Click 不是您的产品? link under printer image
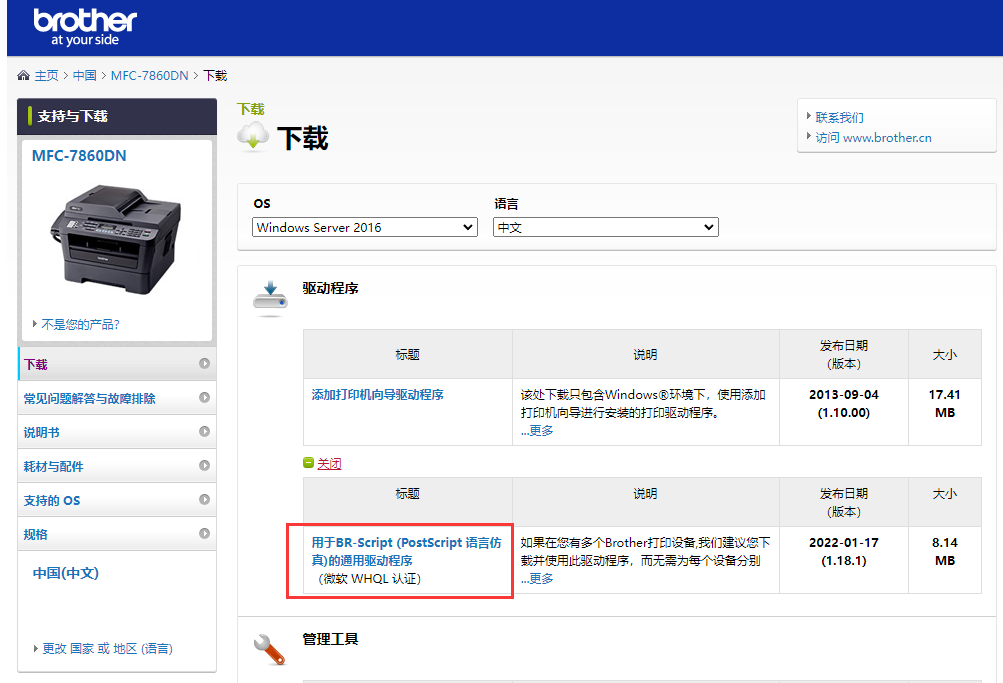The width and height of the screenshot is (1003, 683). tap(80, 325)
